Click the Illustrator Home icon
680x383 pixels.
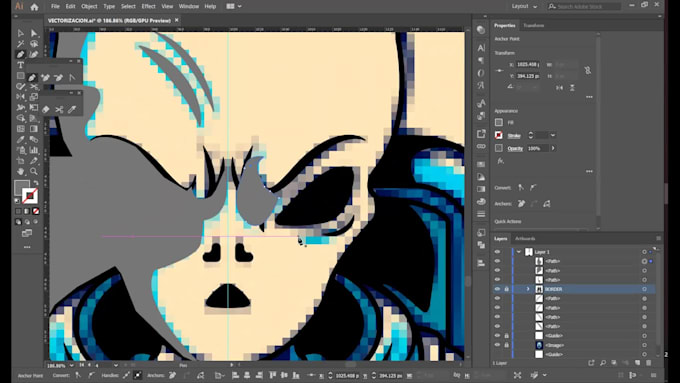pos(34,7)
